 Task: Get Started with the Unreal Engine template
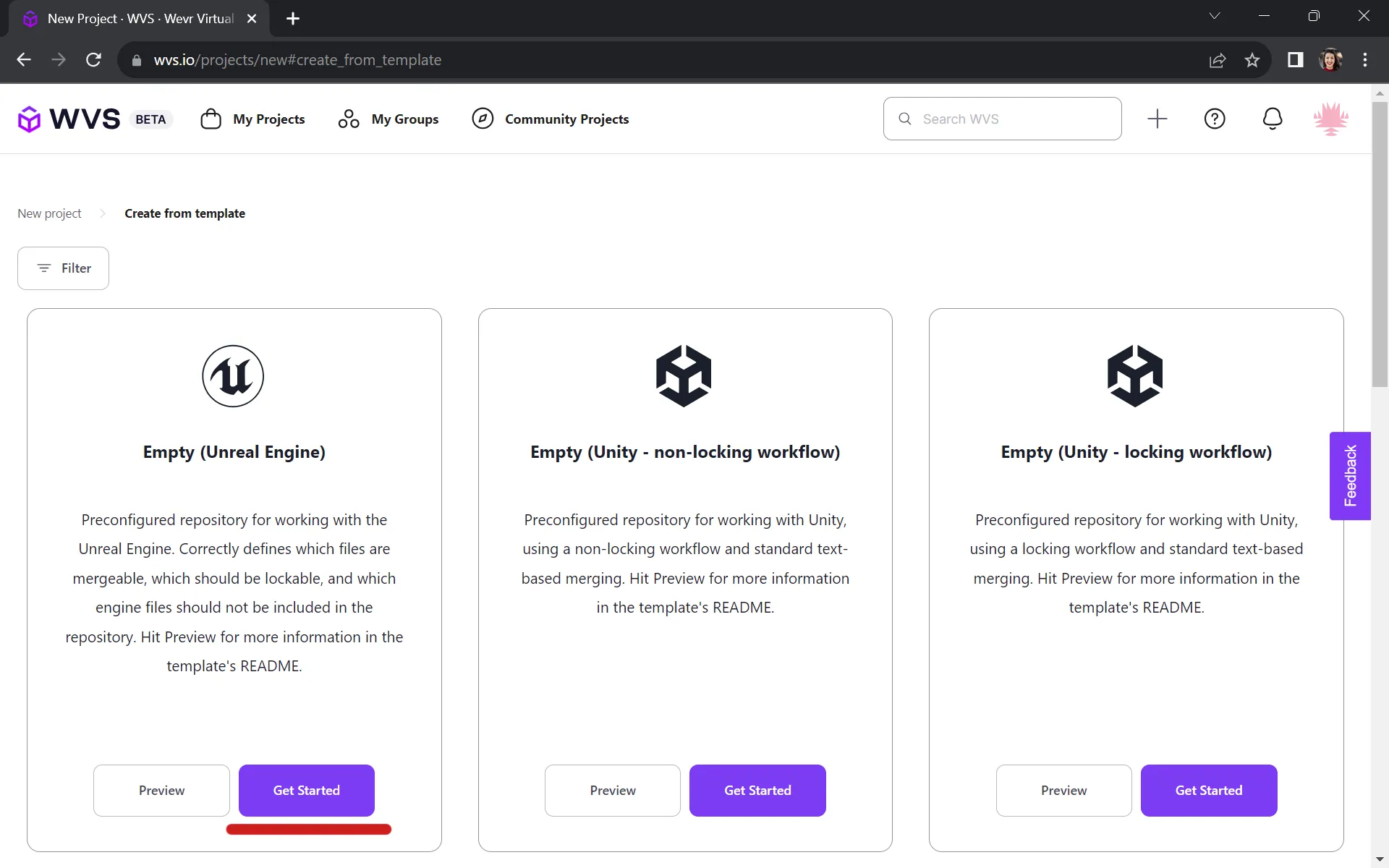tap(306, 790)
